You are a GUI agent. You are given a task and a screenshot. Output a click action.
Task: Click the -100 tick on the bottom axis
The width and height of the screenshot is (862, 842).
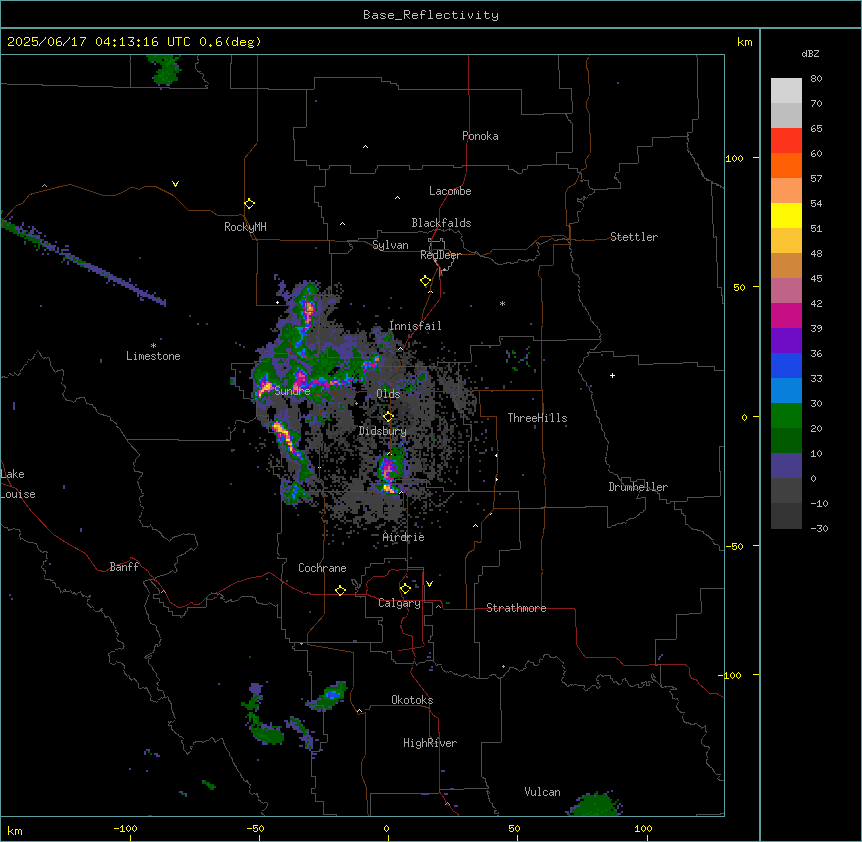[x=126, y=828]
